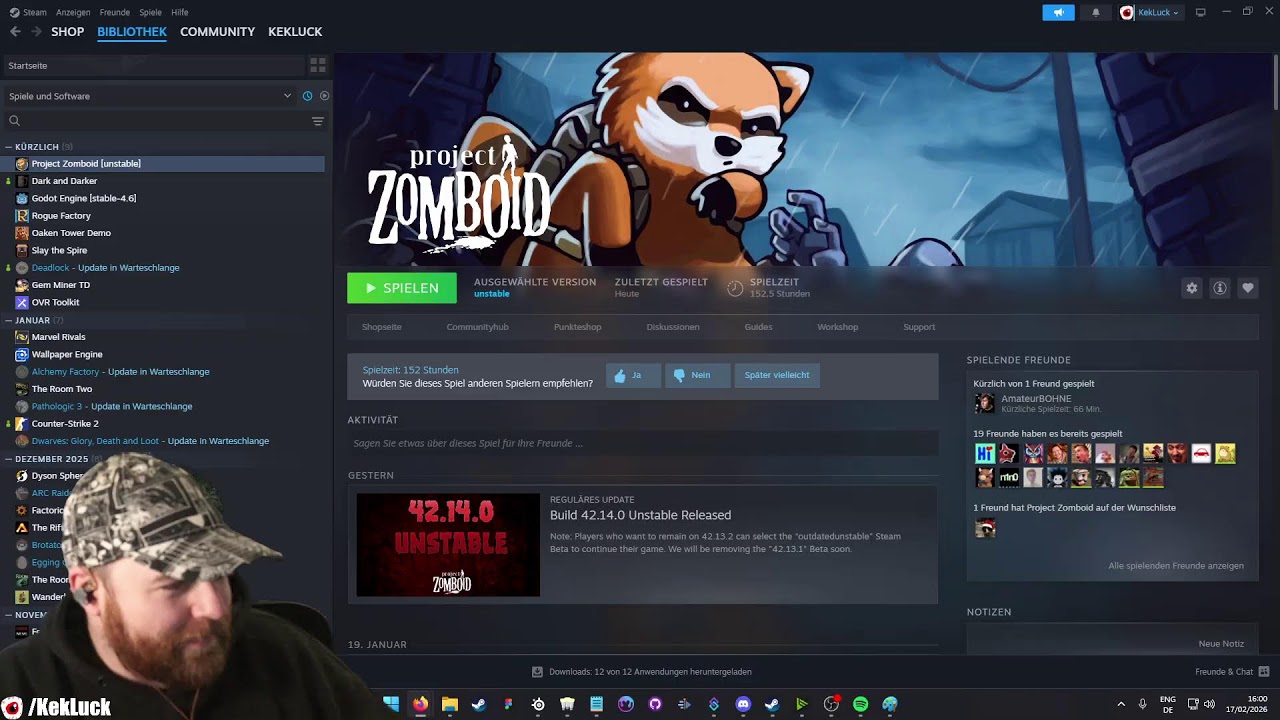Viewport: 1280px width, 720px height.
Task: Open Build 42.14.0 Unstable Released news
Action: click(x=640, y=515)
